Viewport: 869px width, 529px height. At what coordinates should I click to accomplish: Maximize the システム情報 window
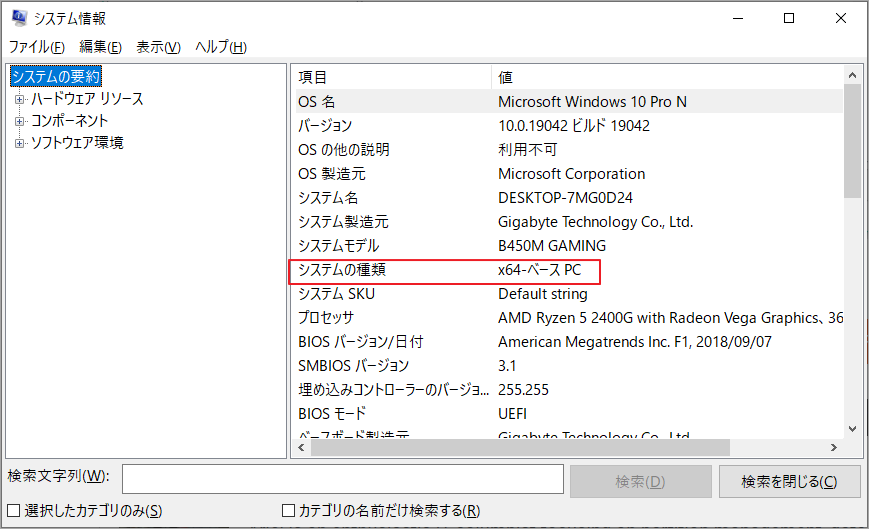pos(789,18)
